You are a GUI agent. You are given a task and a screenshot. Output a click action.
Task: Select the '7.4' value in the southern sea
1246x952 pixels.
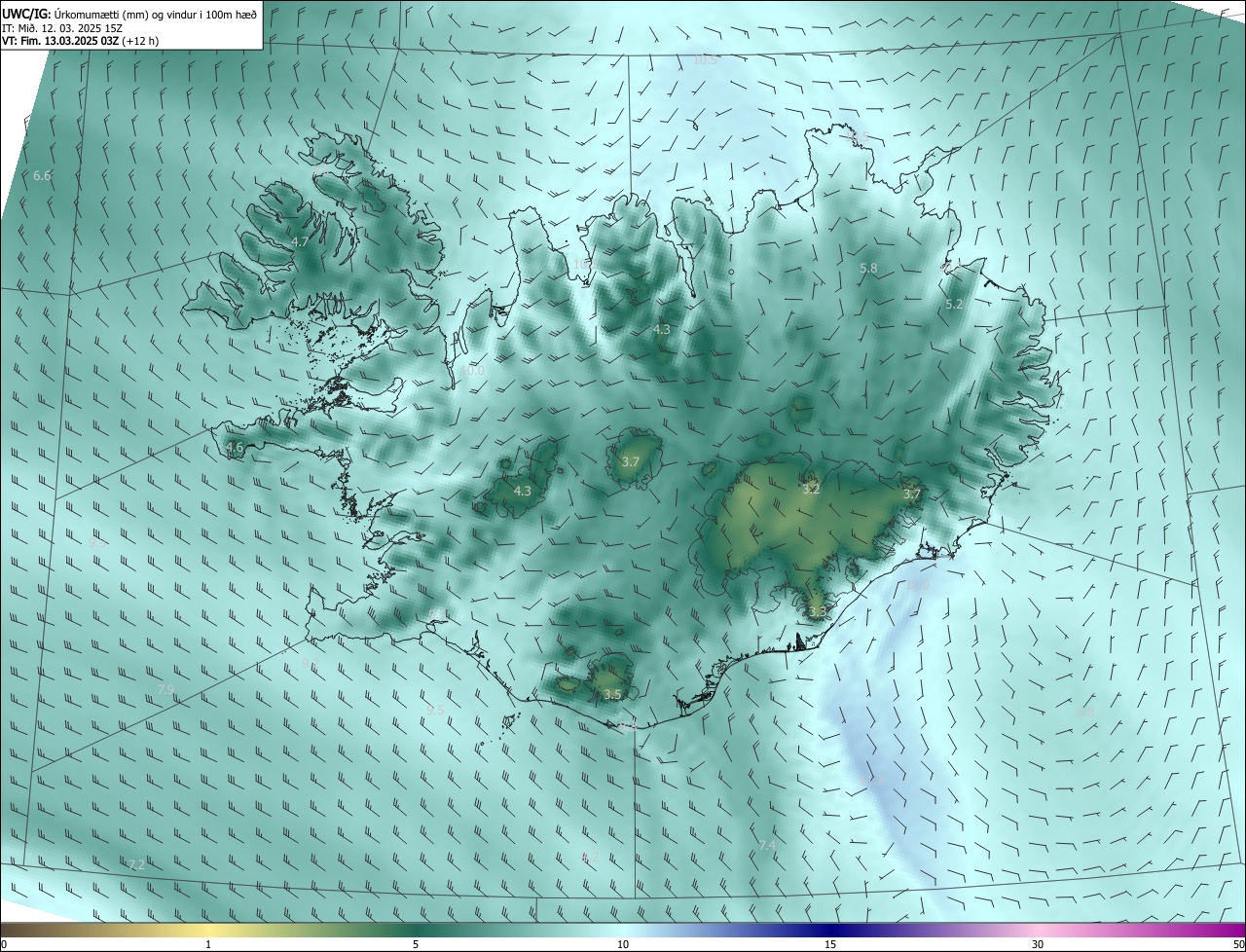tap(767, 846)
